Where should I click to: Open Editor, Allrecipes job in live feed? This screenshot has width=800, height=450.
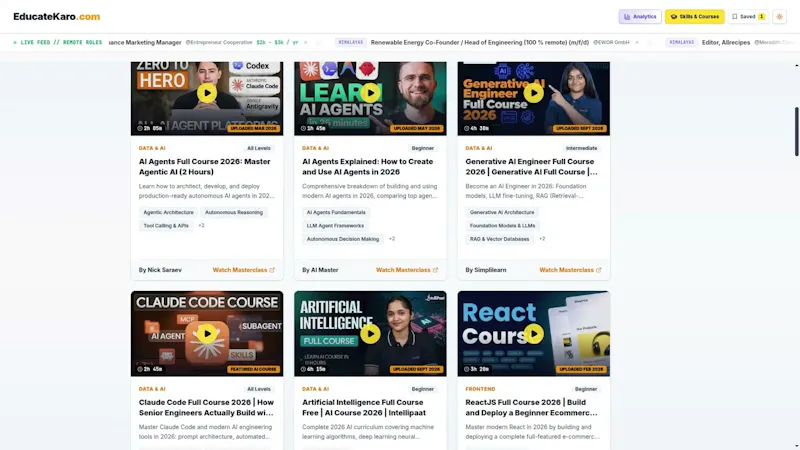tap(726, 42)
